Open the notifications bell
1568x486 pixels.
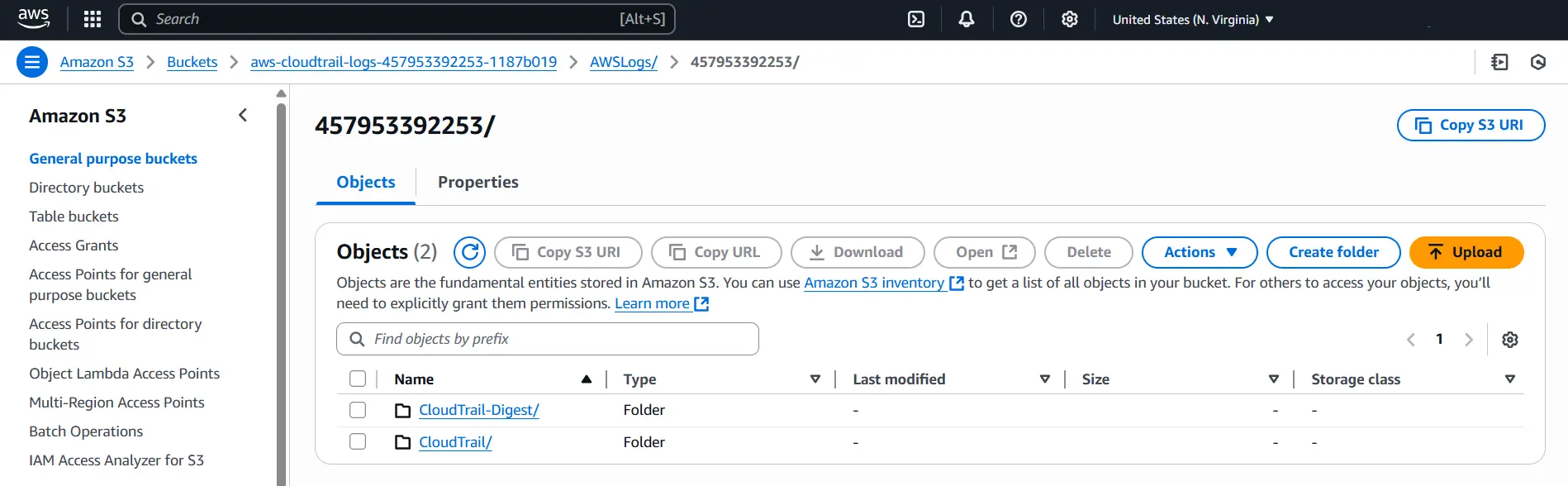tap(966, 19)
